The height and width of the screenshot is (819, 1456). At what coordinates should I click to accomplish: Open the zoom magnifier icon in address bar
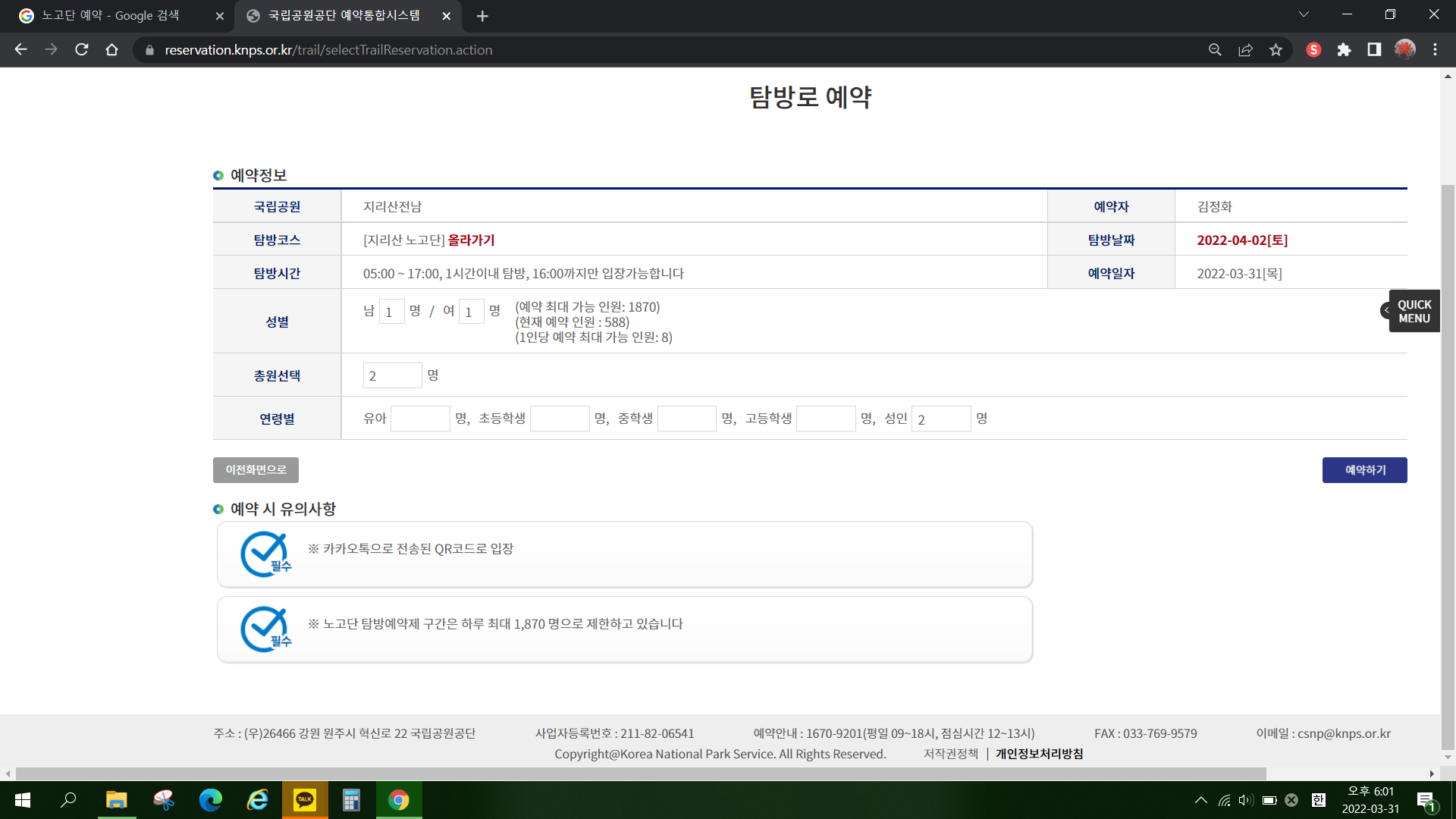(x=1215, y=50)
